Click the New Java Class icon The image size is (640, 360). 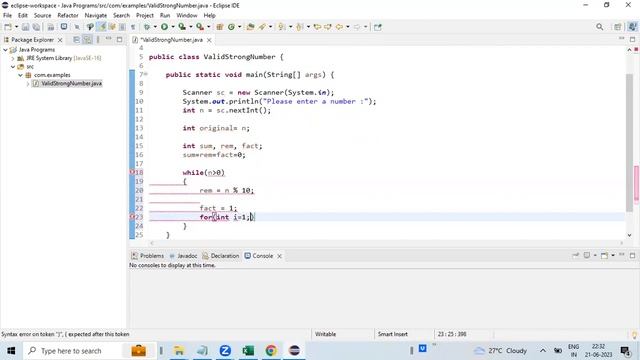point(231,27)
